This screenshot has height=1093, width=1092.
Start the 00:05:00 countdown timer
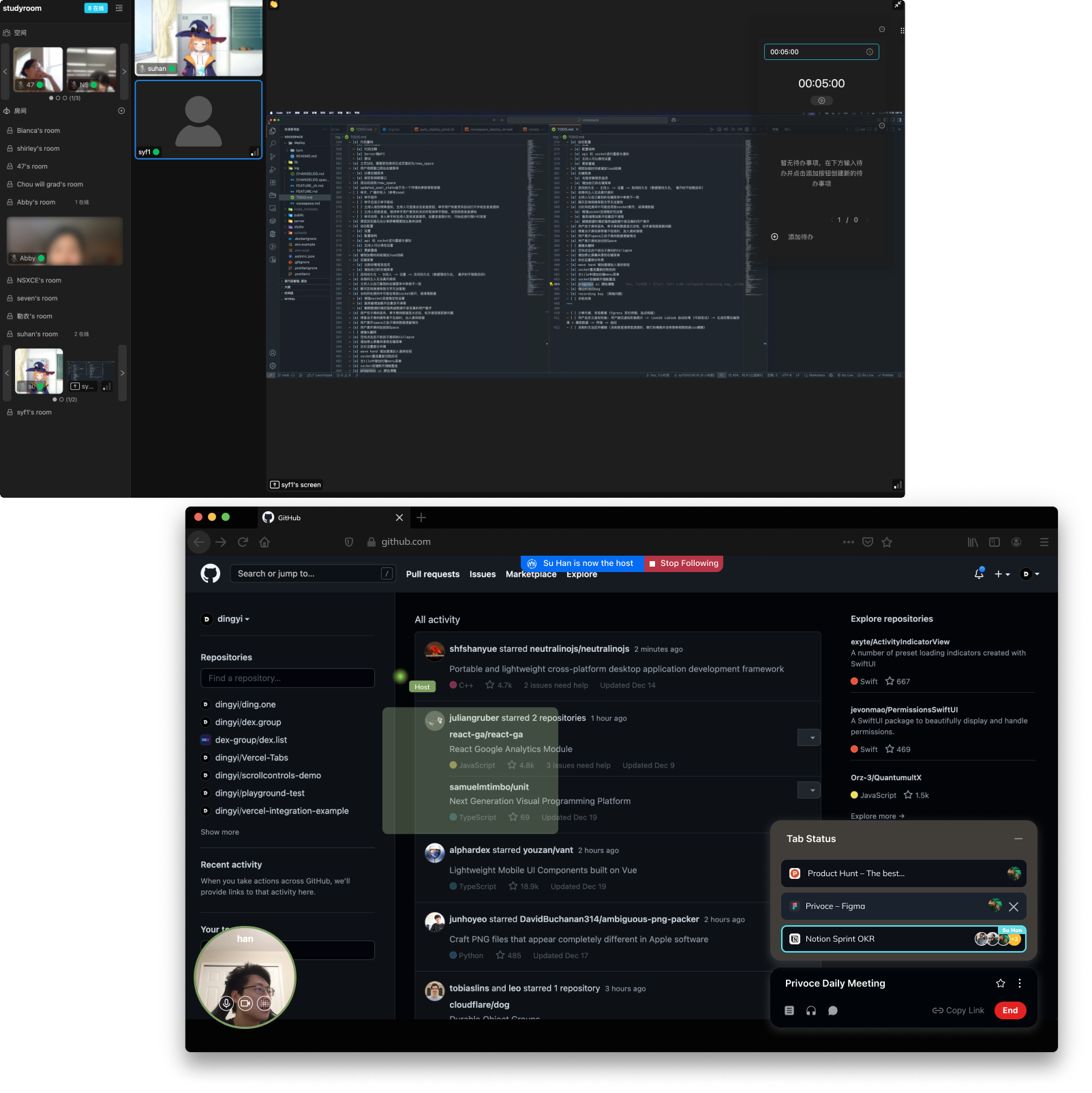[x=821, y=100]
